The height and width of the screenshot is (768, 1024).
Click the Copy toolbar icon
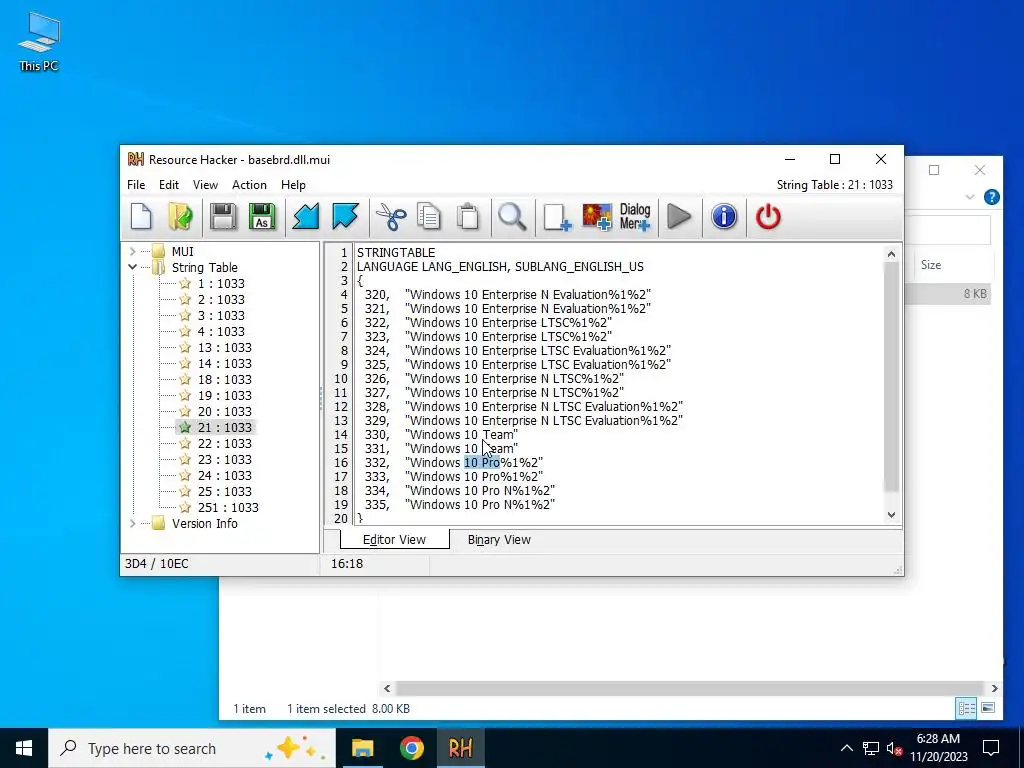click(429, 217)
